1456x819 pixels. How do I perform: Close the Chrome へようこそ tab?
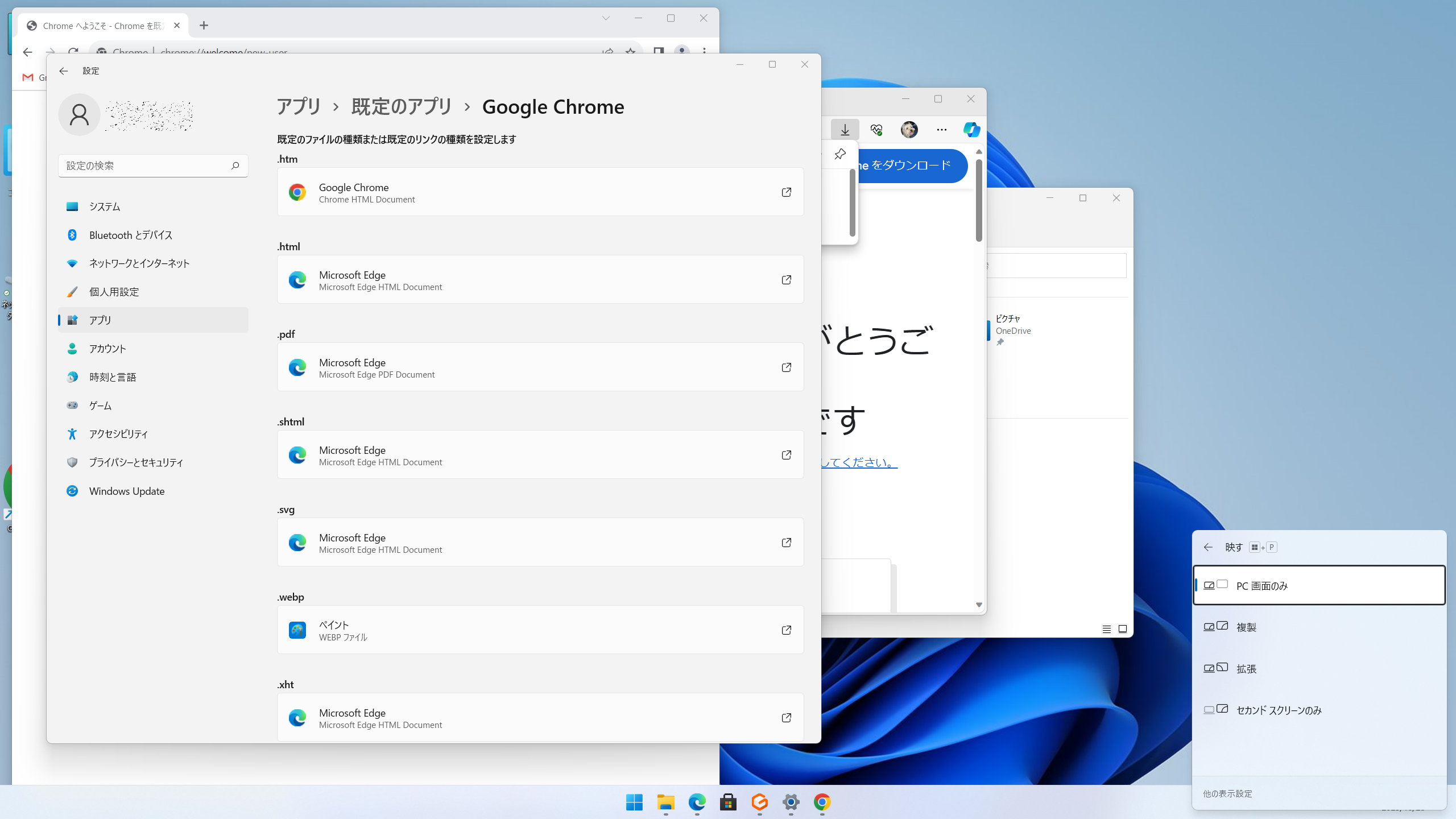point(176,26)
